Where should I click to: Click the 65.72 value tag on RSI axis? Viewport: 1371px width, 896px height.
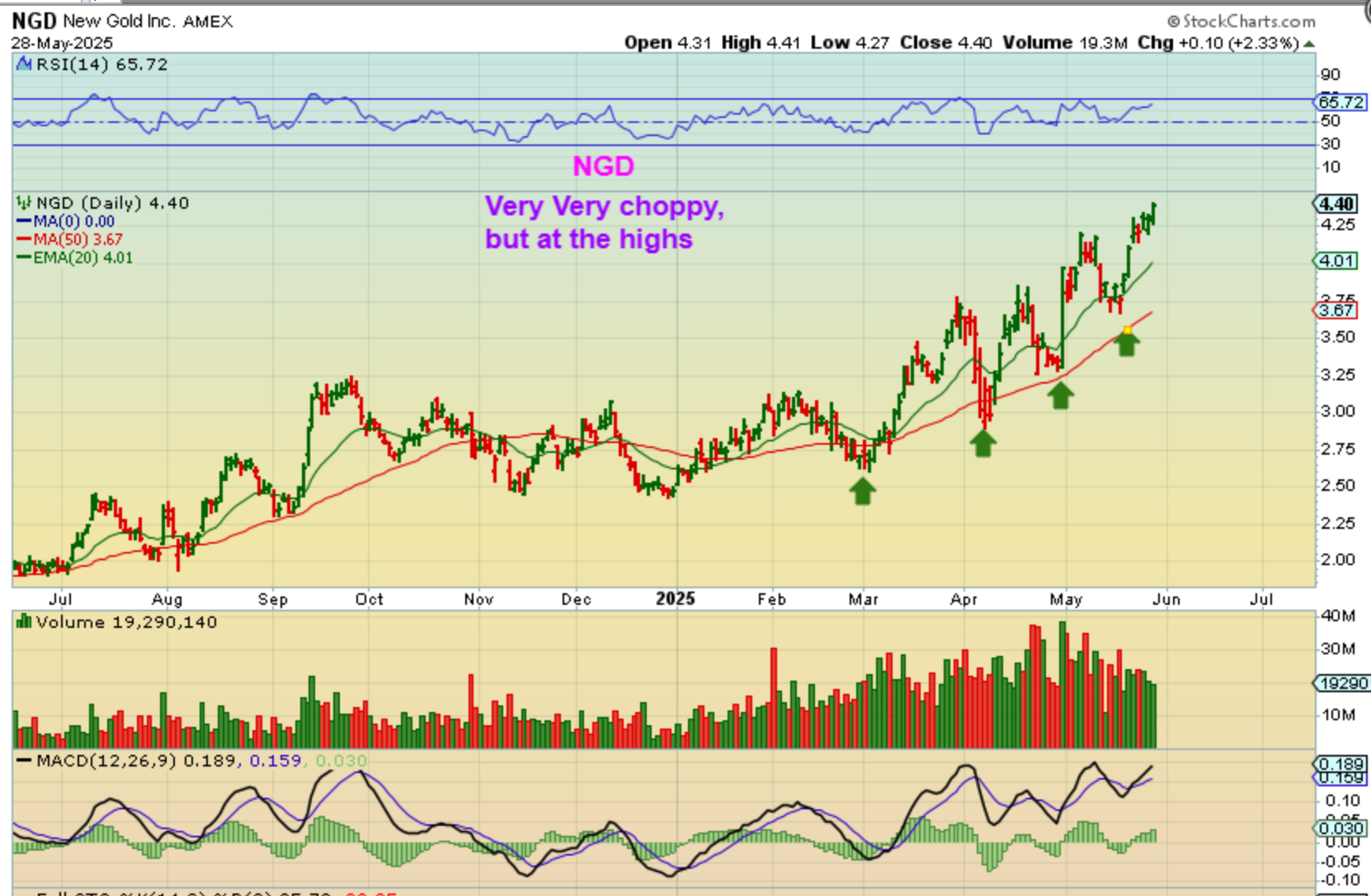(x=1340, y=102)
